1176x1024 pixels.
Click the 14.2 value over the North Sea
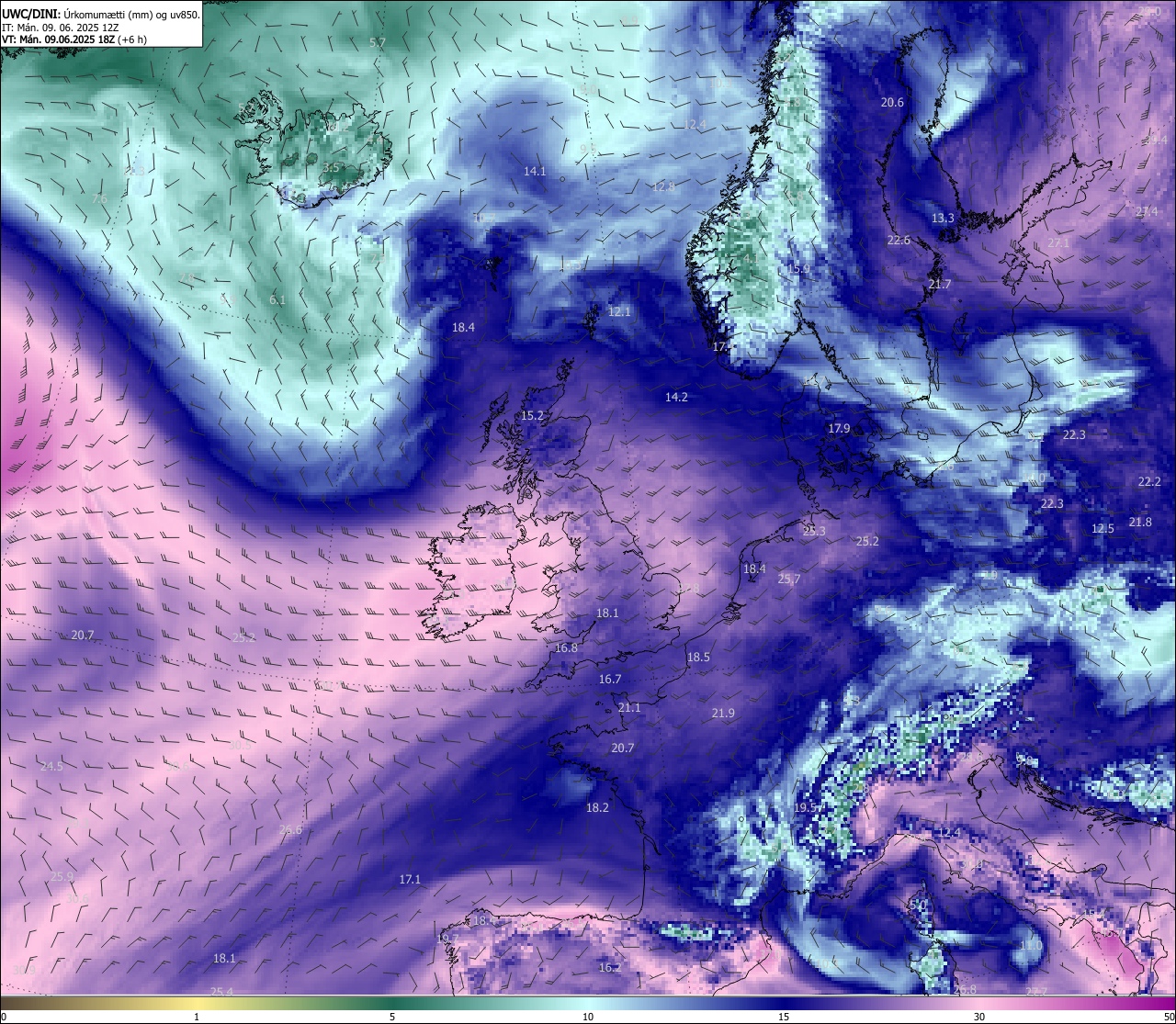676,397
